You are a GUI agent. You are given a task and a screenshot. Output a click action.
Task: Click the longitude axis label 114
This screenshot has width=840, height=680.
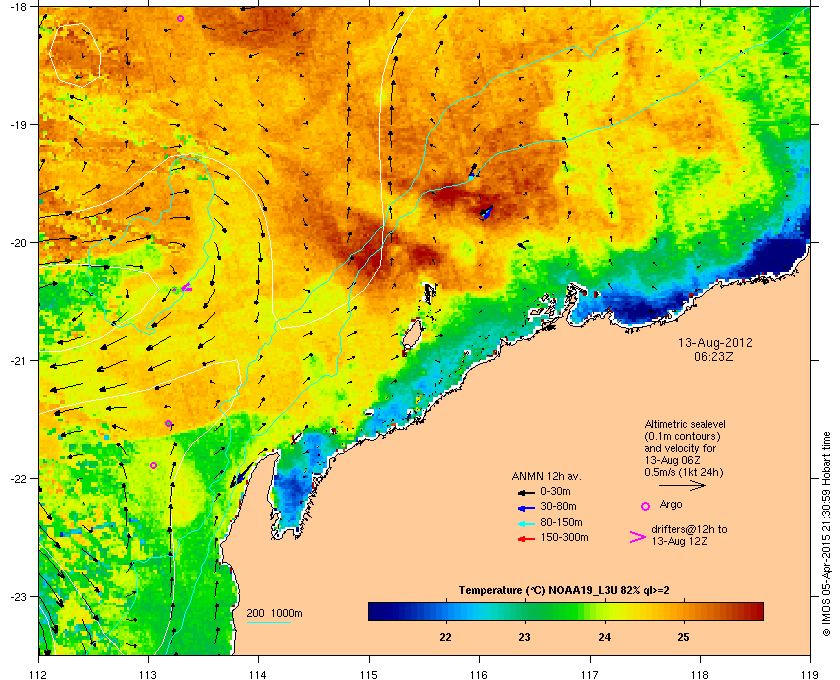point(258,674)
